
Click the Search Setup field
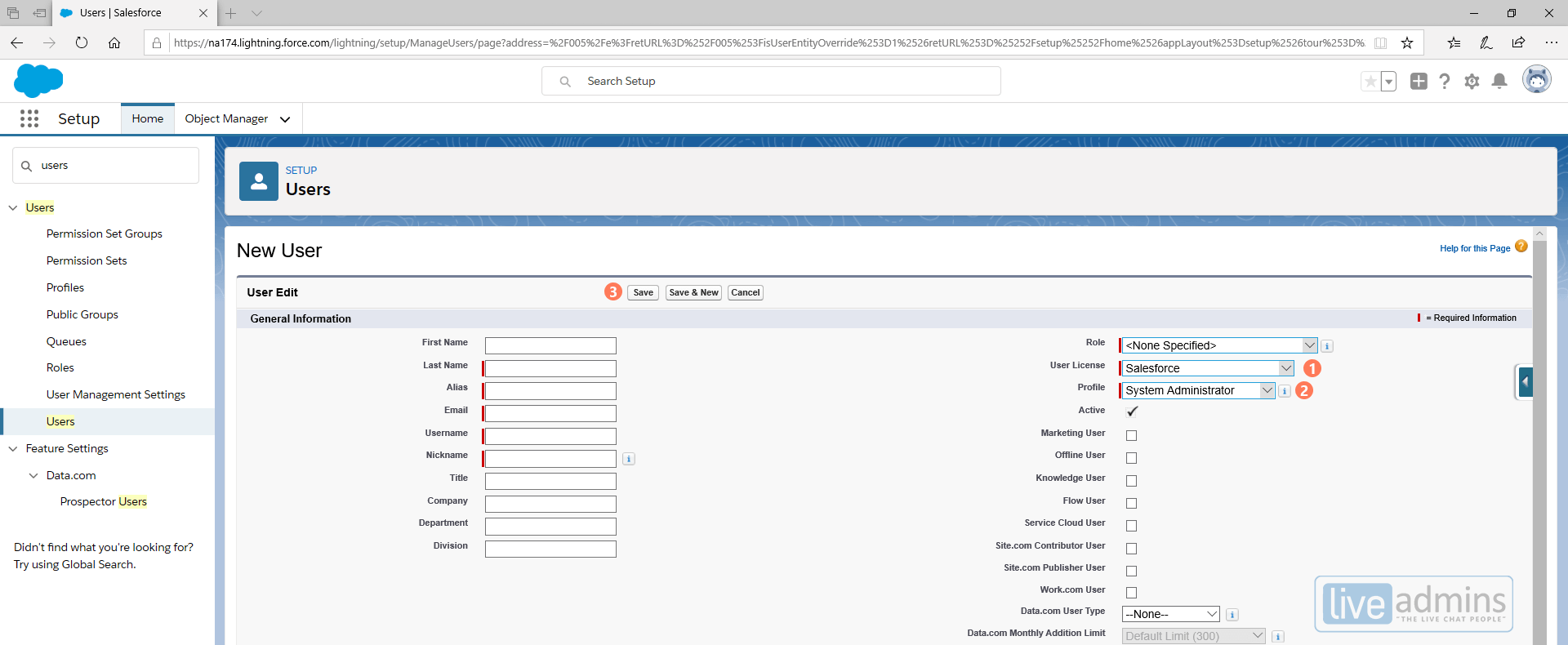click(771, 81)
